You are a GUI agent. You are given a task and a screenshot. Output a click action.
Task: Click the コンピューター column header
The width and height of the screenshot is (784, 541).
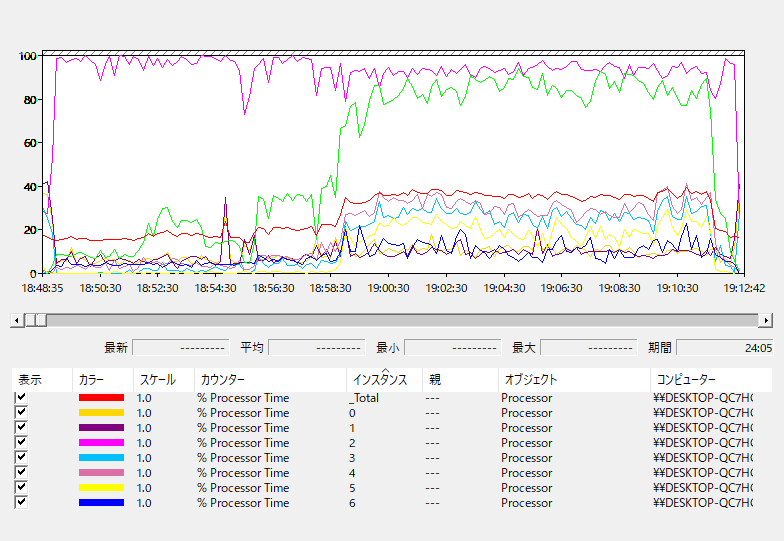click(x=686, y=380)
